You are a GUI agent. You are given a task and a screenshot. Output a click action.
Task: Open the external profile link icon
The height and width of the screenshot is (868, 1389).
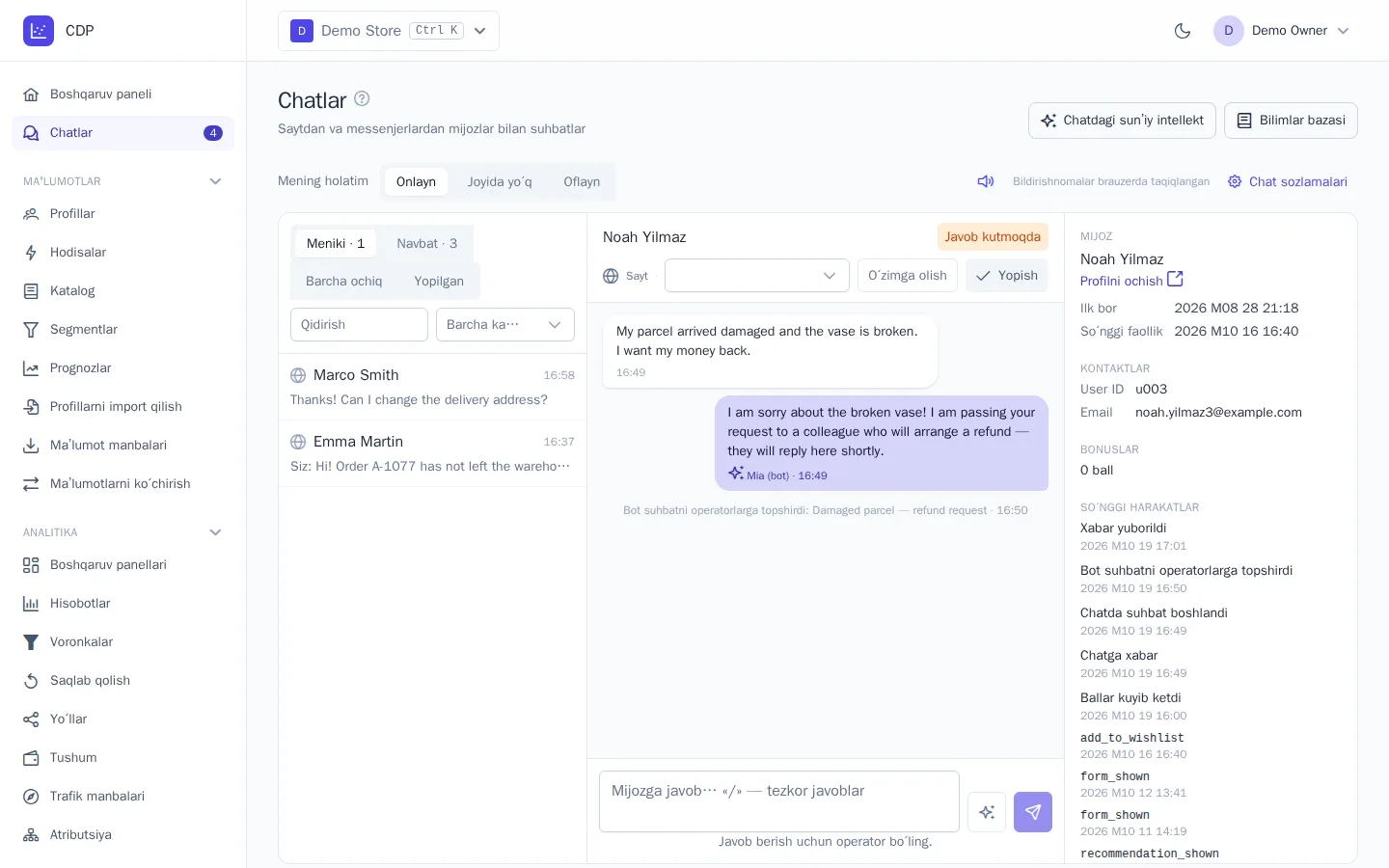[x=1175, y=280]
